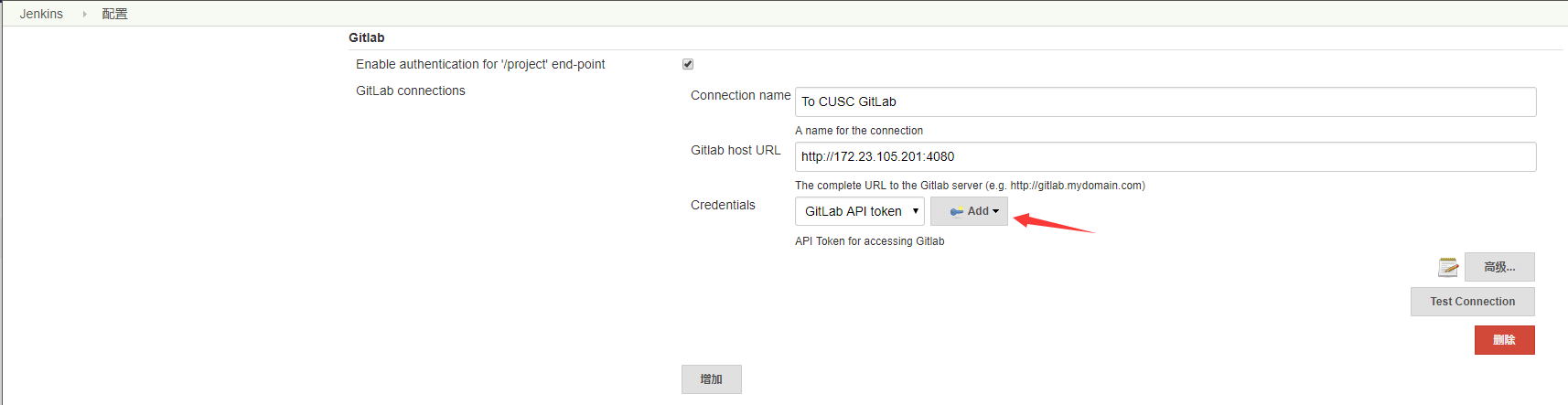Toggle authentication for '/project' end-point checkbox
The width and height of the screenshot is (1568, 405).
click(688, 64)
